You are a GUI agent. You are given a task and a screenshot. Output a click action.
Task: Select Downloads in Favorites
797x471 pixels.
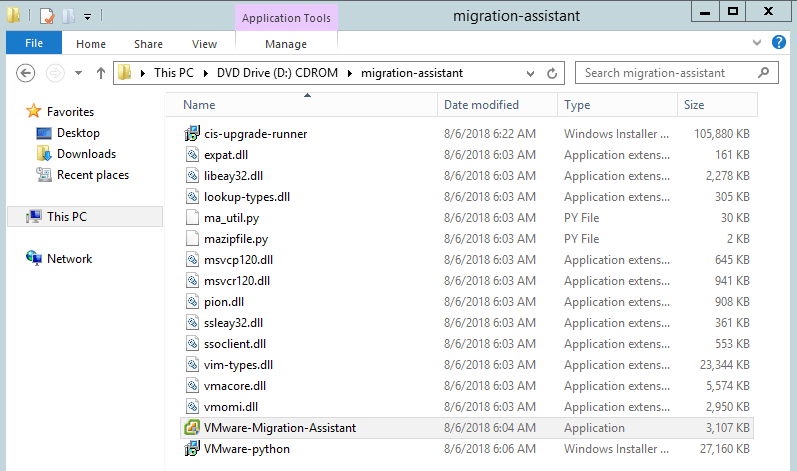85,154
